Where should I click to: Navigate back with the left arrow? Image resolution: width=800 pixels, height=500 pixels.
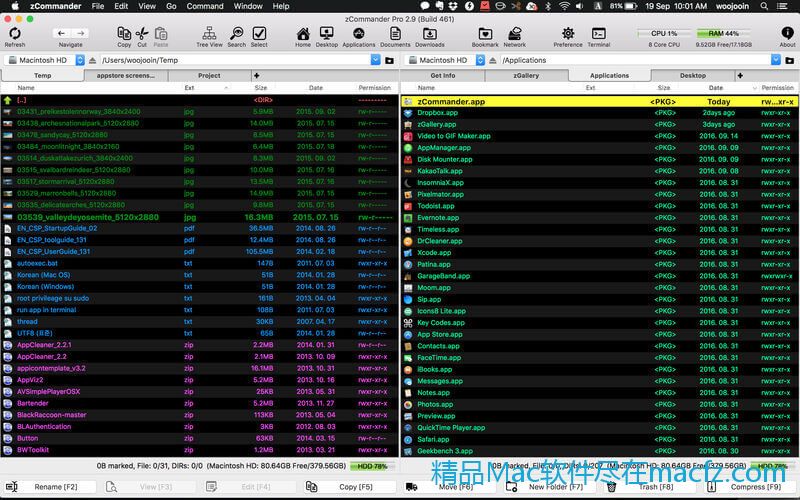61,33
